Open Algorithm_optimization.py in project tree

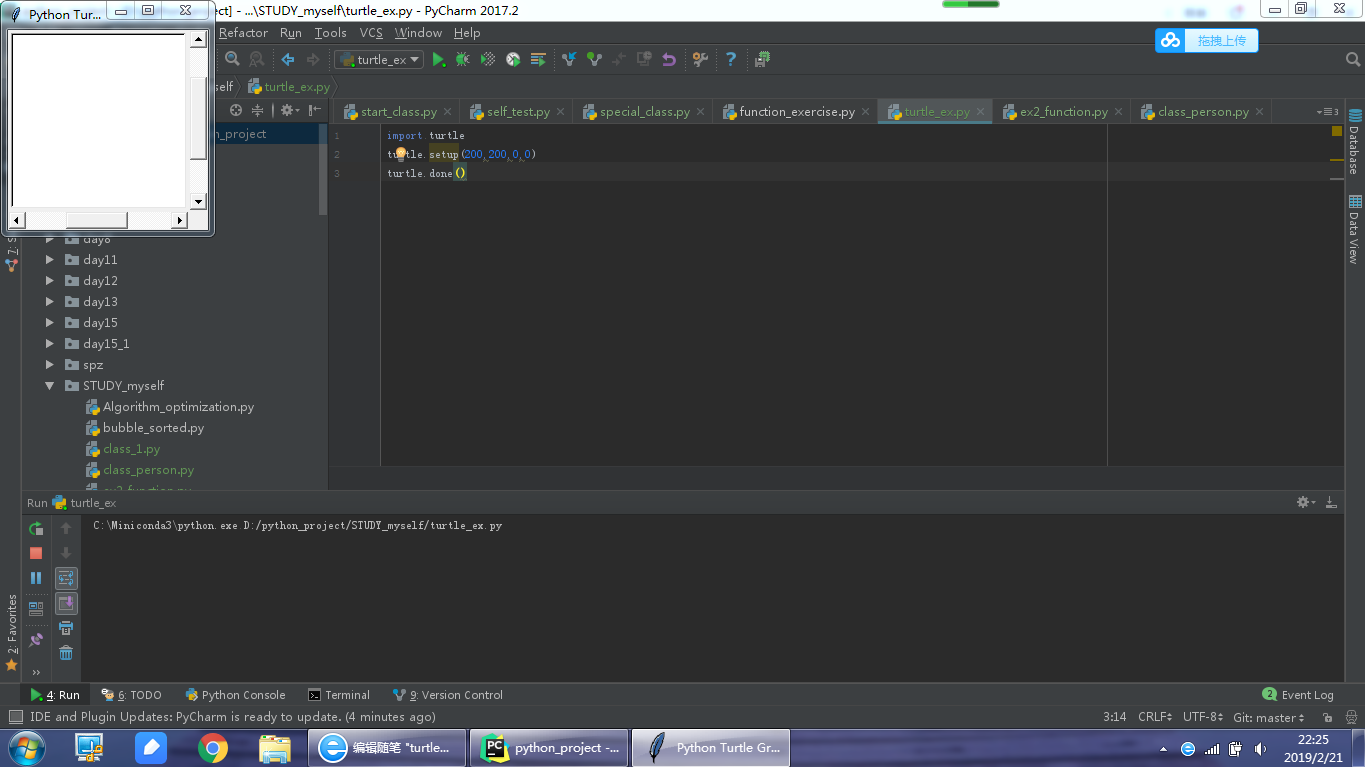click(178, 407)
